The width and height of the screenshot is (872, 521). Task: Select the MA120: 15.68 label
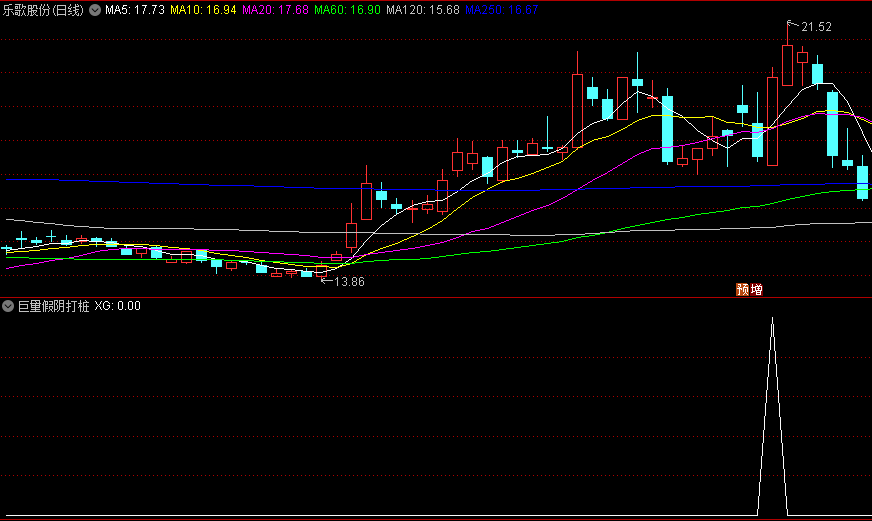click(x=423, y=10)
